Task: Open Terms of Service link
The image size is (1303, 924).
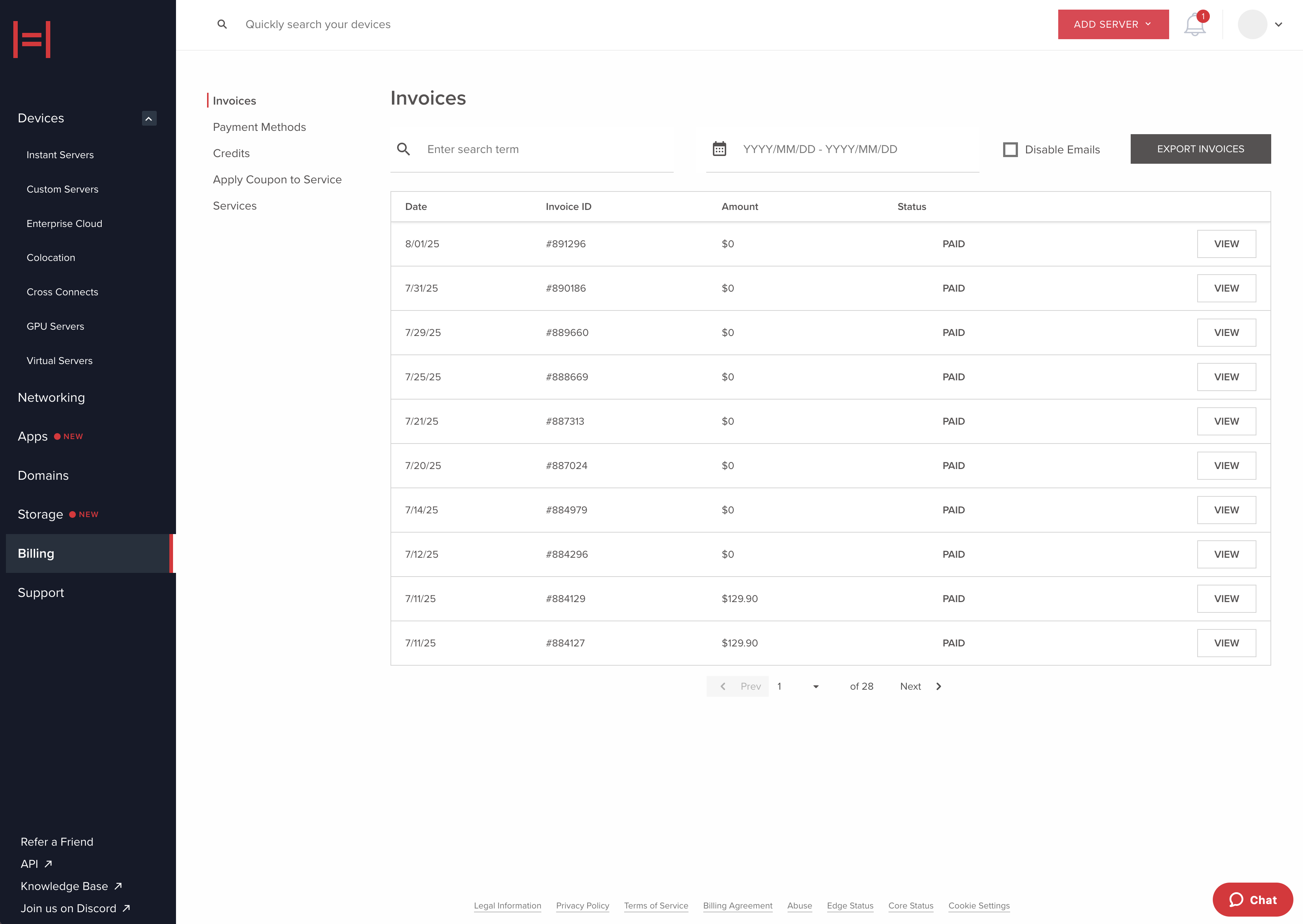Action: coord(656,906)
